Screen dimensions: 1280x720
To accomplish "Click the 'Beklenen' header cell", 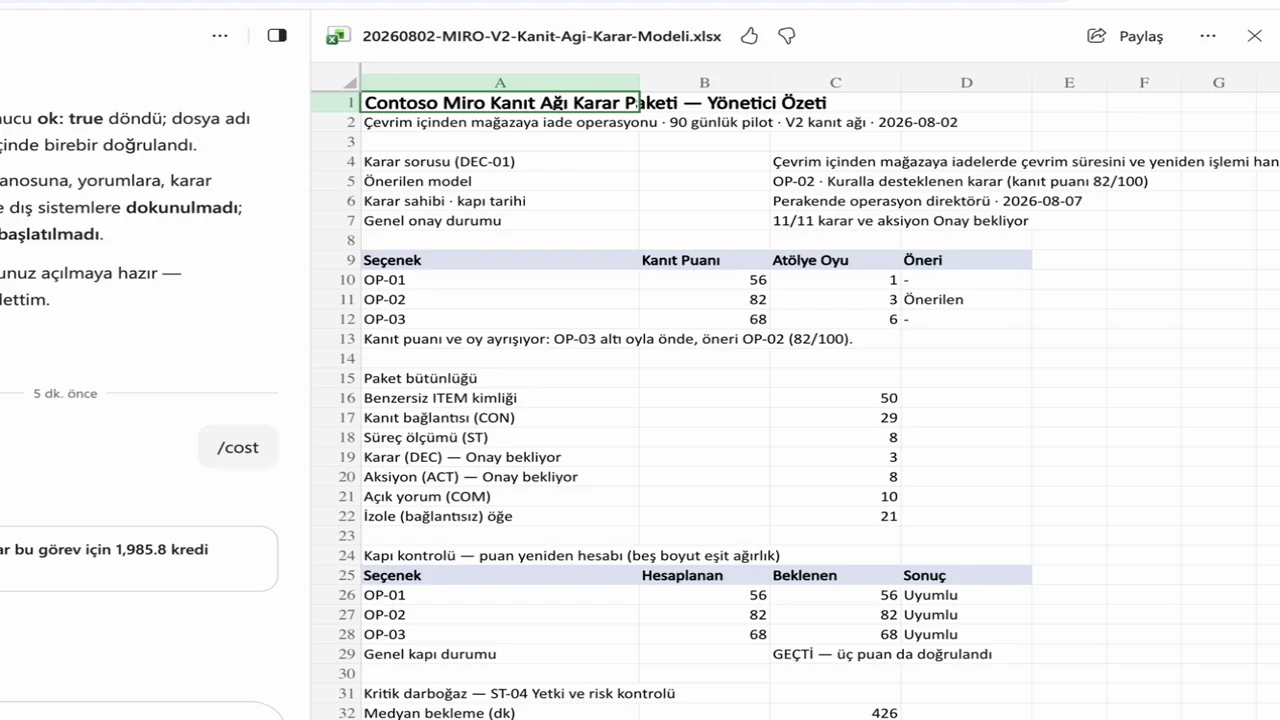I will coord(835,575).
